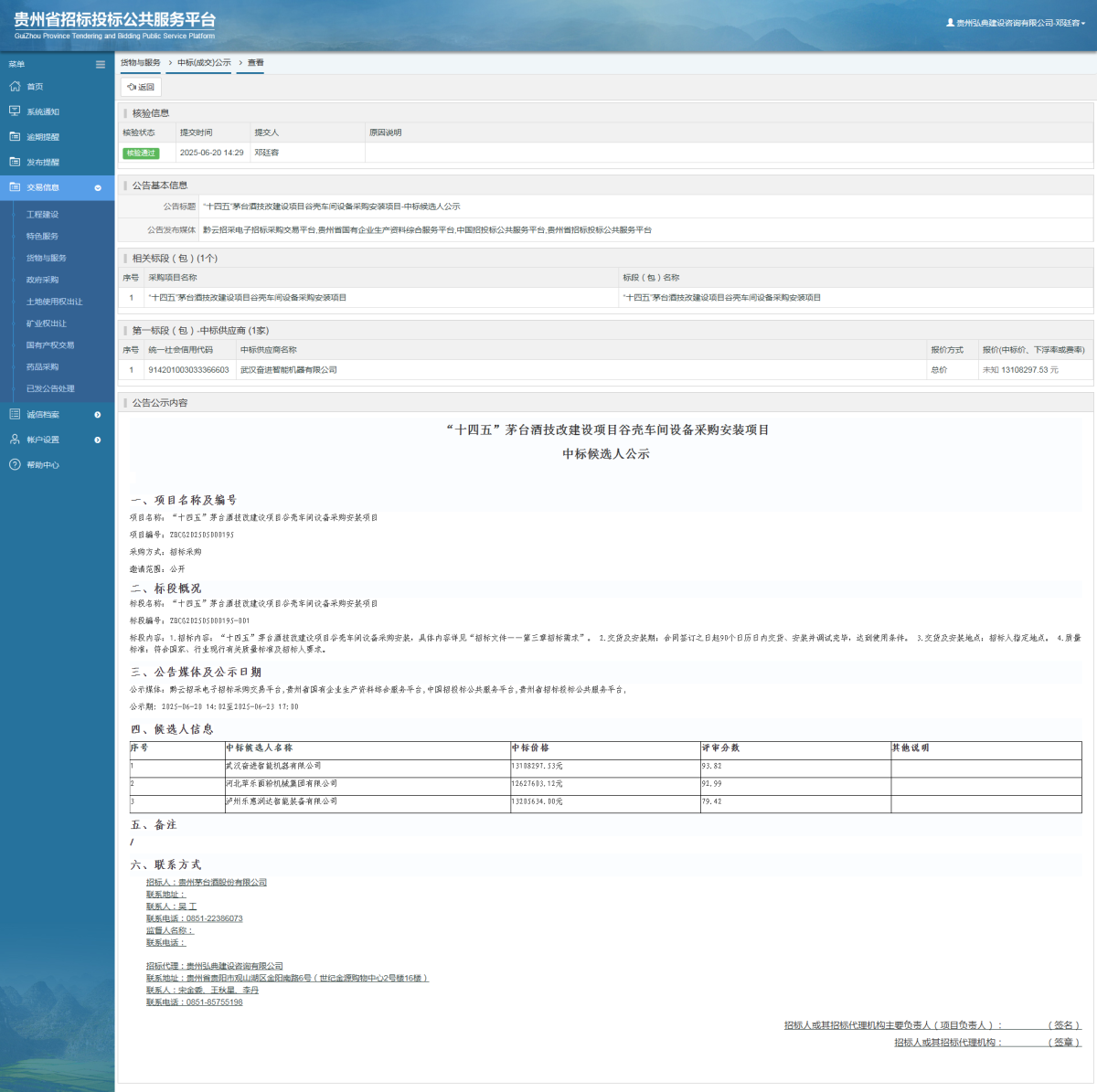Open 已发公告处理 from the sidebar submenu
This screenshot has width=1097, height=1092.
[50, 388]
